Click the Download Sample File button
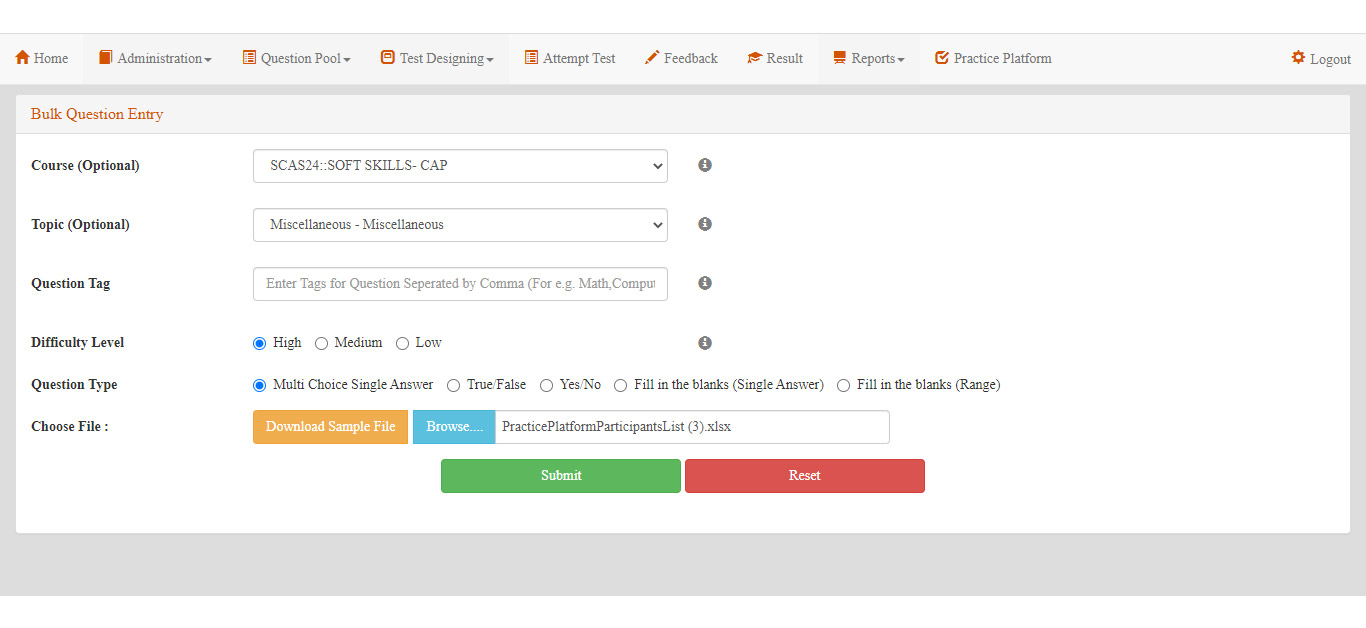Image resolution: width=1366 pixels, height=628 pixels. tap(330, 427)
